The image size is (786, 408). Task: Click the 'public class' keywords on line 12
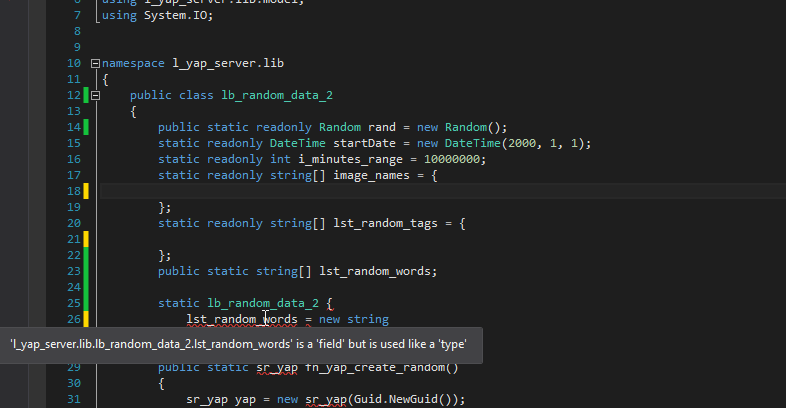(172, 95)
